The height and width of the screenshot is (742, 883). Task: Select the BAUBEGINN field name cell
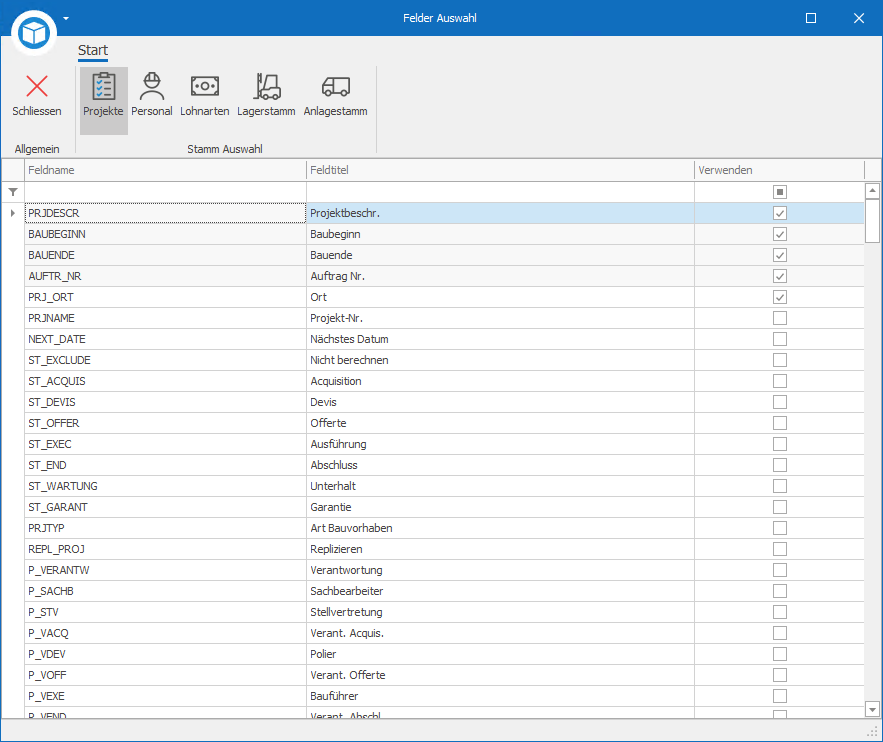click(165, 234)
